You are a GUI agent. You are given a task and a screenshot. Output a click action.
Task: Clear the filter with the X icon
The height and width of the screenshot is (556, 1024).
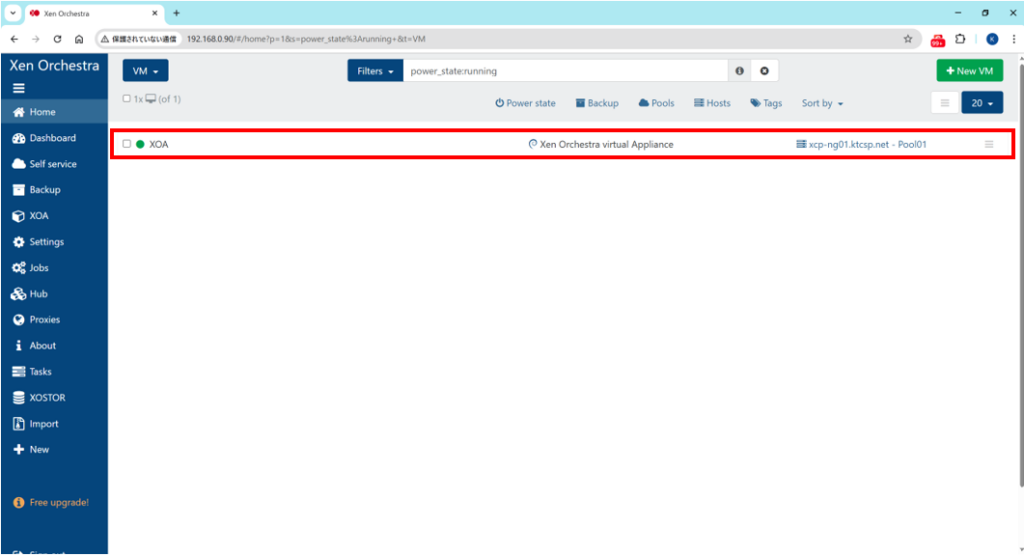click(764, 71)
